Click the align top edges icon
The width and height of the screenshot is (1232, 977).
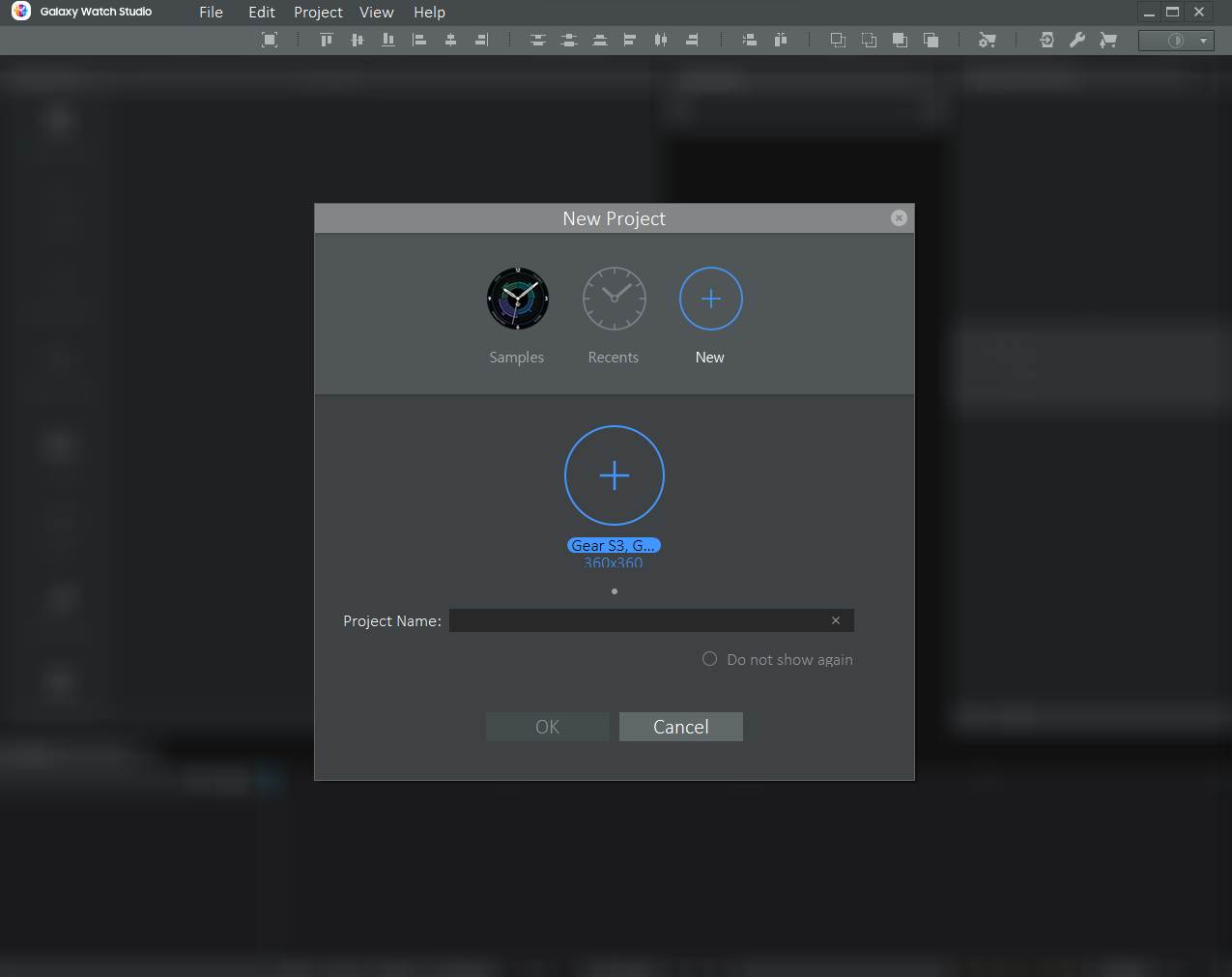pos(327,40)
